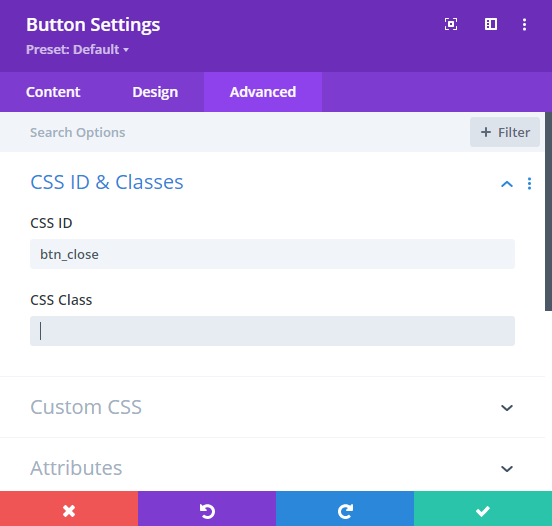Click the Filter button
This screenshot has width=552, height=526.
pyautogui.click(x=505, y=132)
